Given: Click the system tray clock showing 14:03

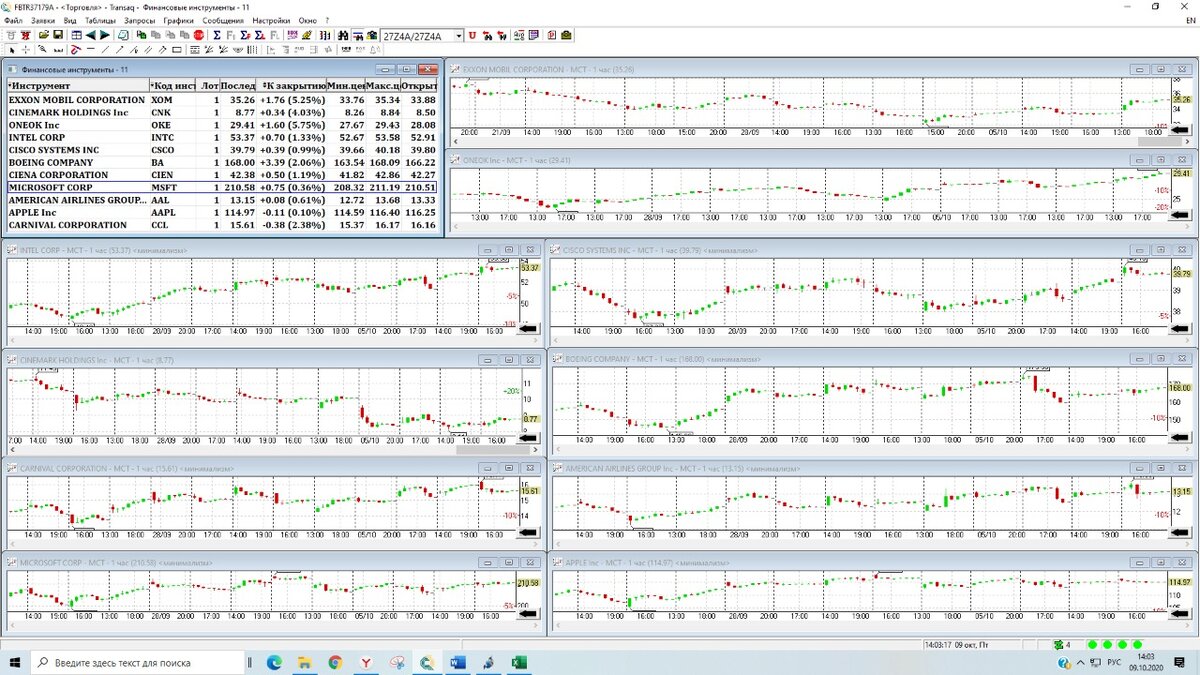Looking at the screenshot, I should click(1145, 662).
